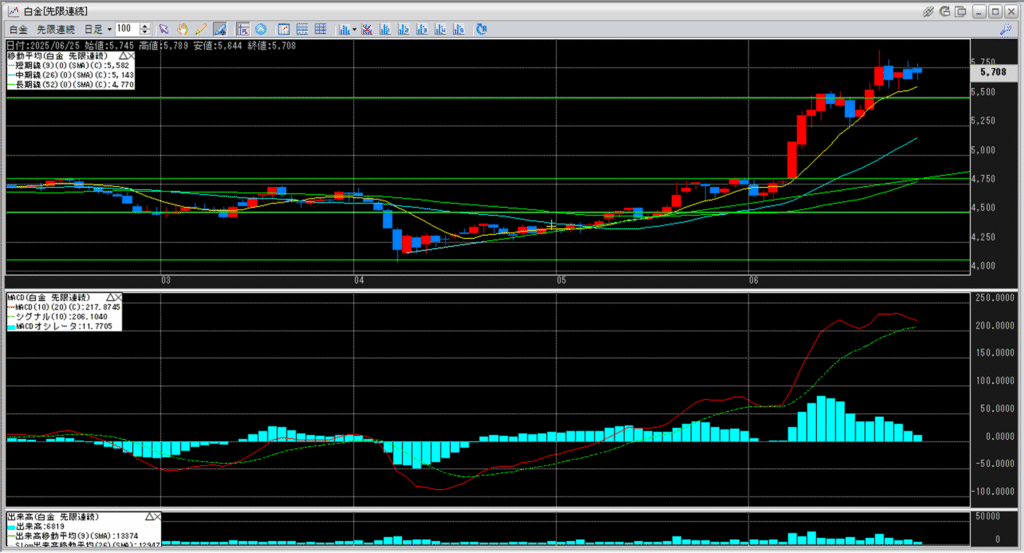Collapse the moving average legend triangle
1024x553 pixels.
[x=121, y=55]
